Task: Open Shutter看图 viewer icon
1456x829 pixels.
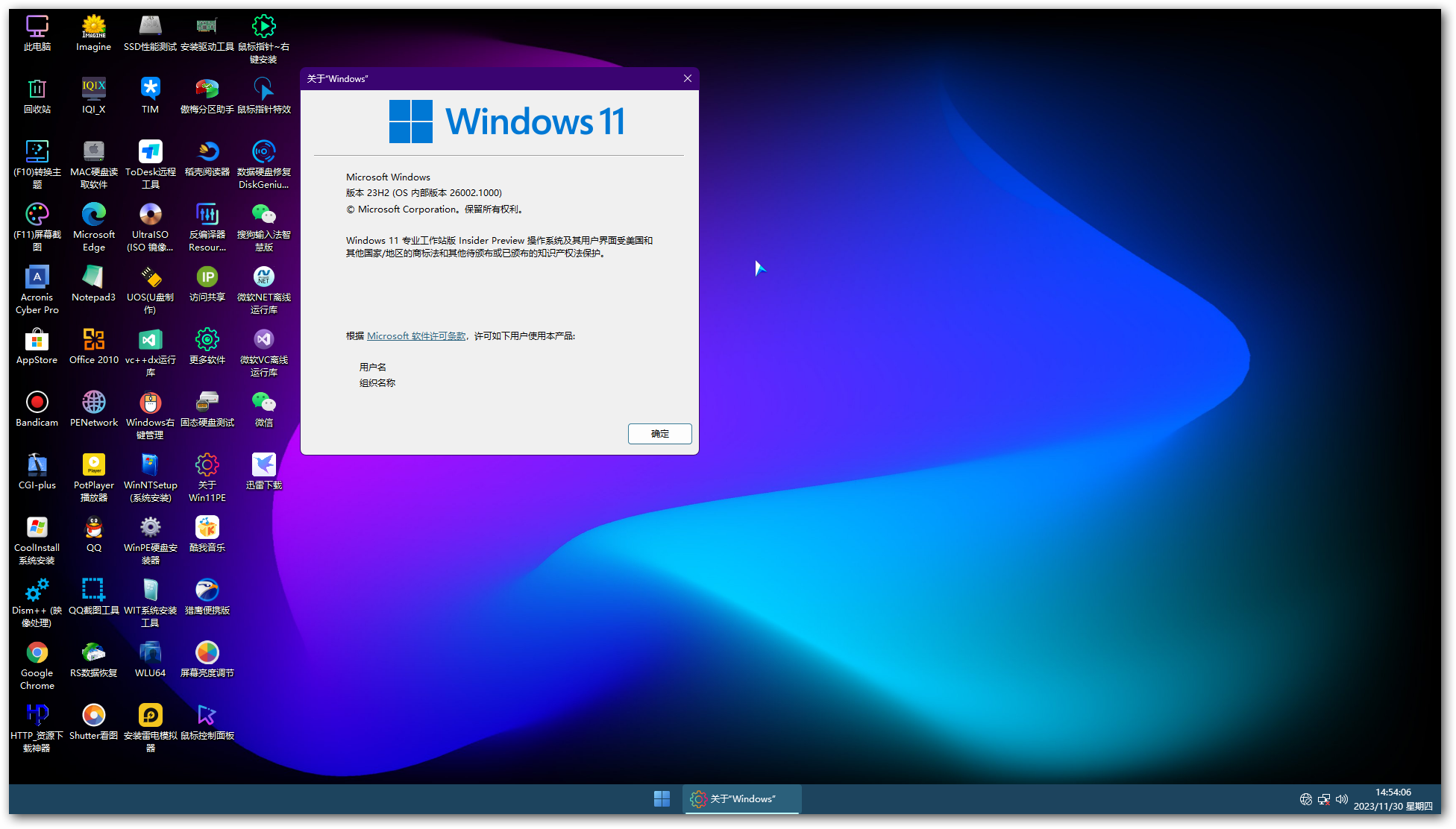Action: (94, 722)
